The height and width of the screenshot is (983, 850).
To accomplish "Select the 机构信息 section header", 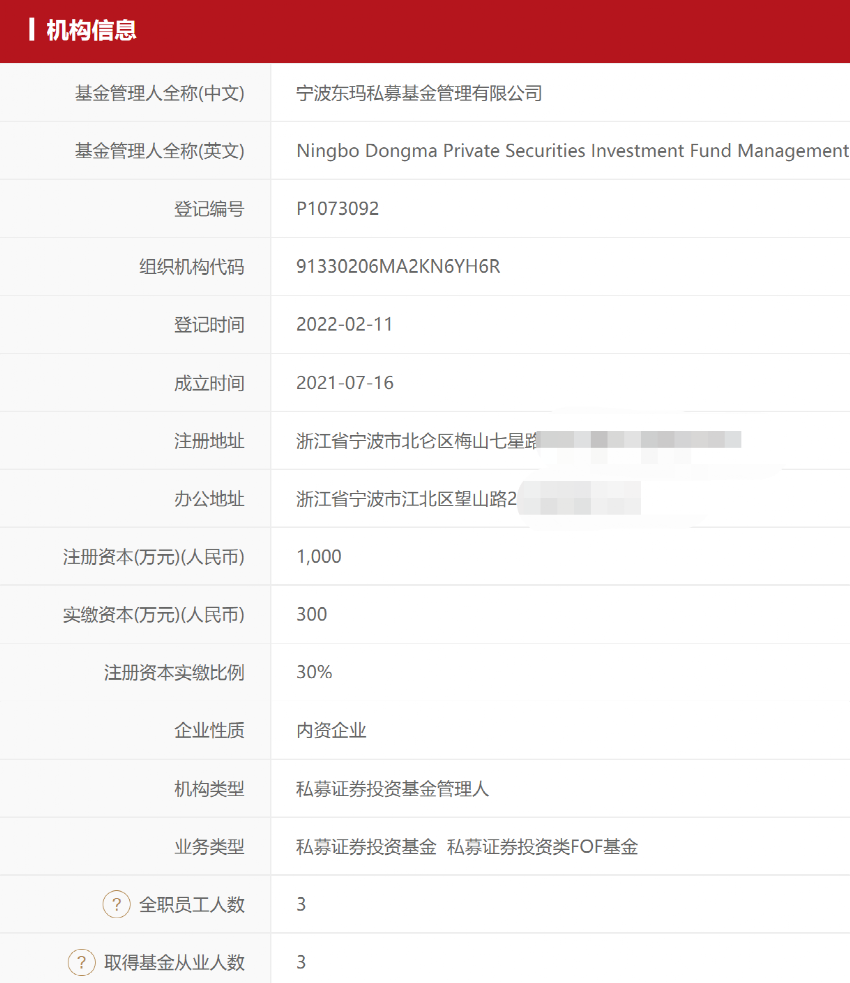I will pos(91,31).
